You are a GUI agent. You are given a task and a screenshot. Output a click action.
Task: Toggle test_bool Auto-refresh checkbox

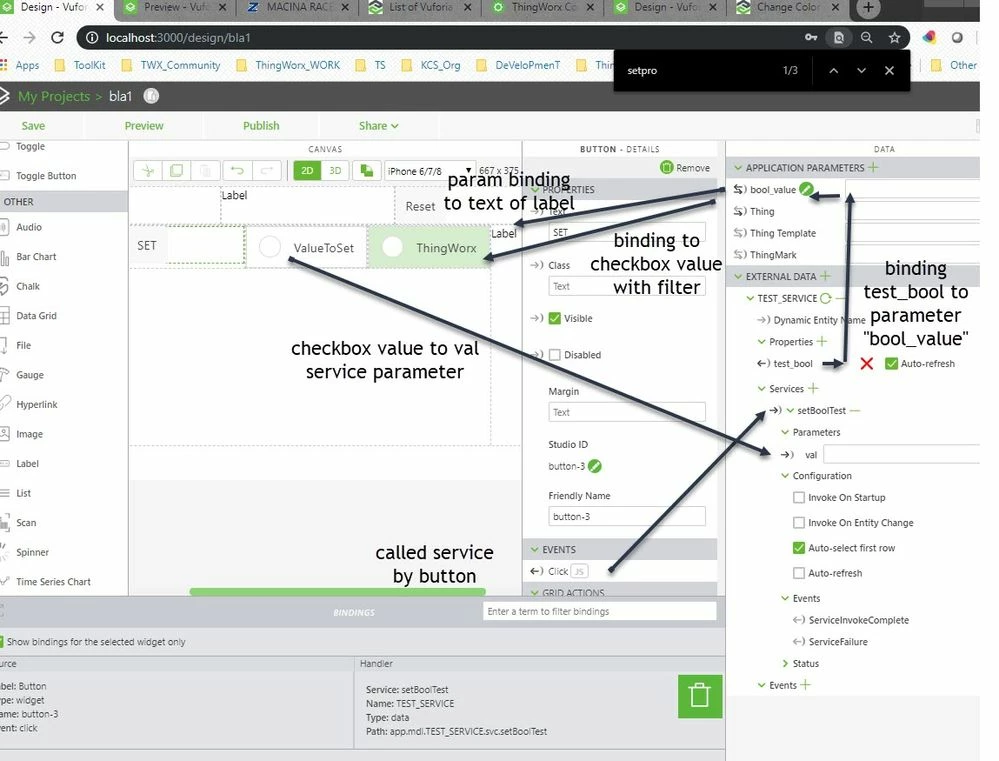click(x=891, y=363)
